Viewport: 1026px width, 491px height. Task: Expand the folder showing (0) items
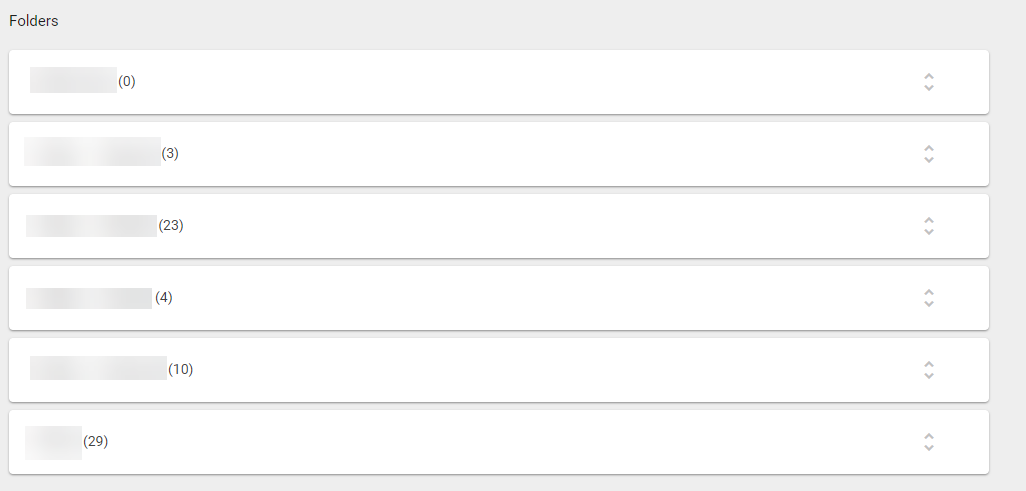pos(929,82)
